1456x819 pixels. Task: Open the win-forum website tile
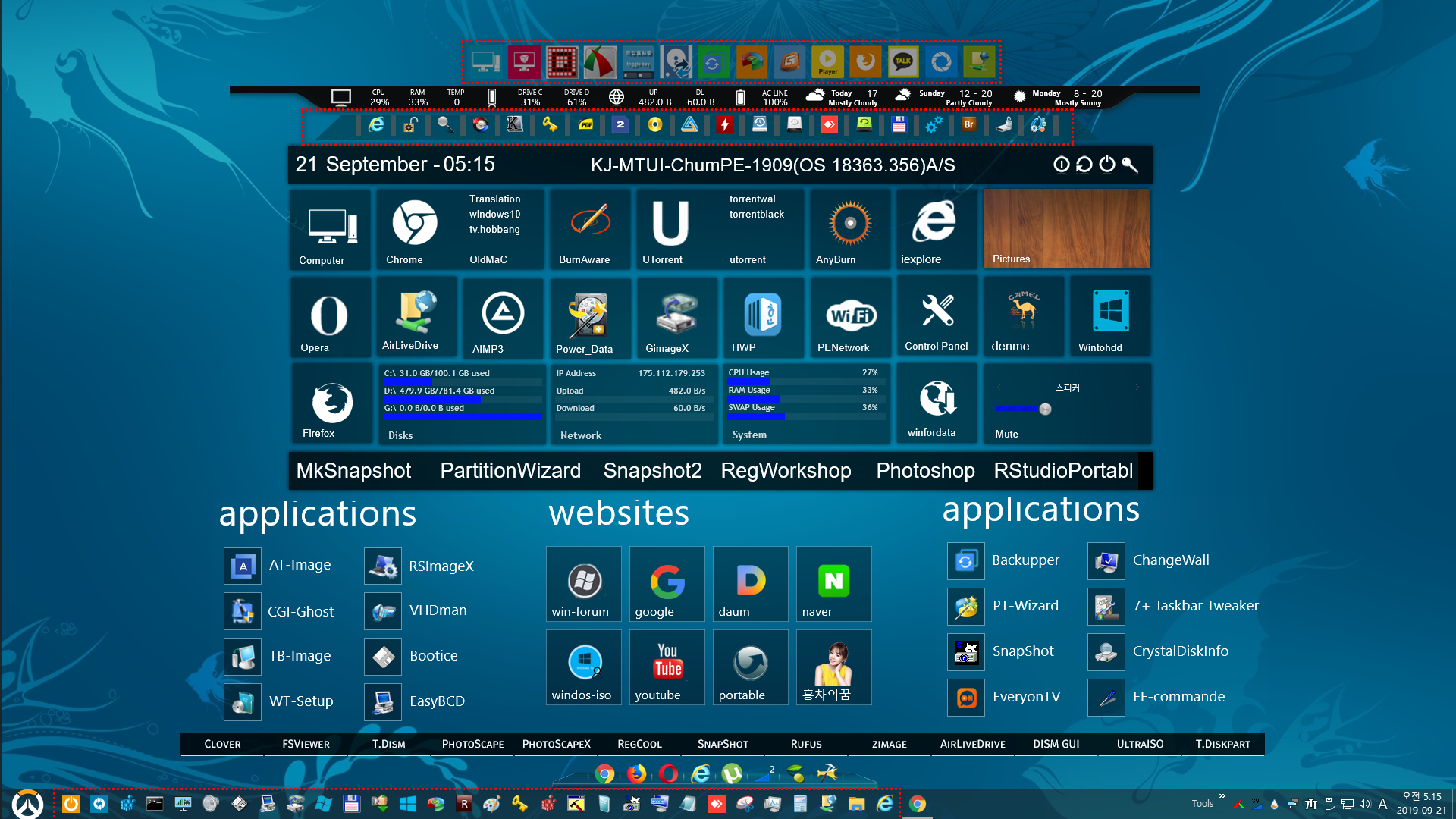[x=583, y=584]
